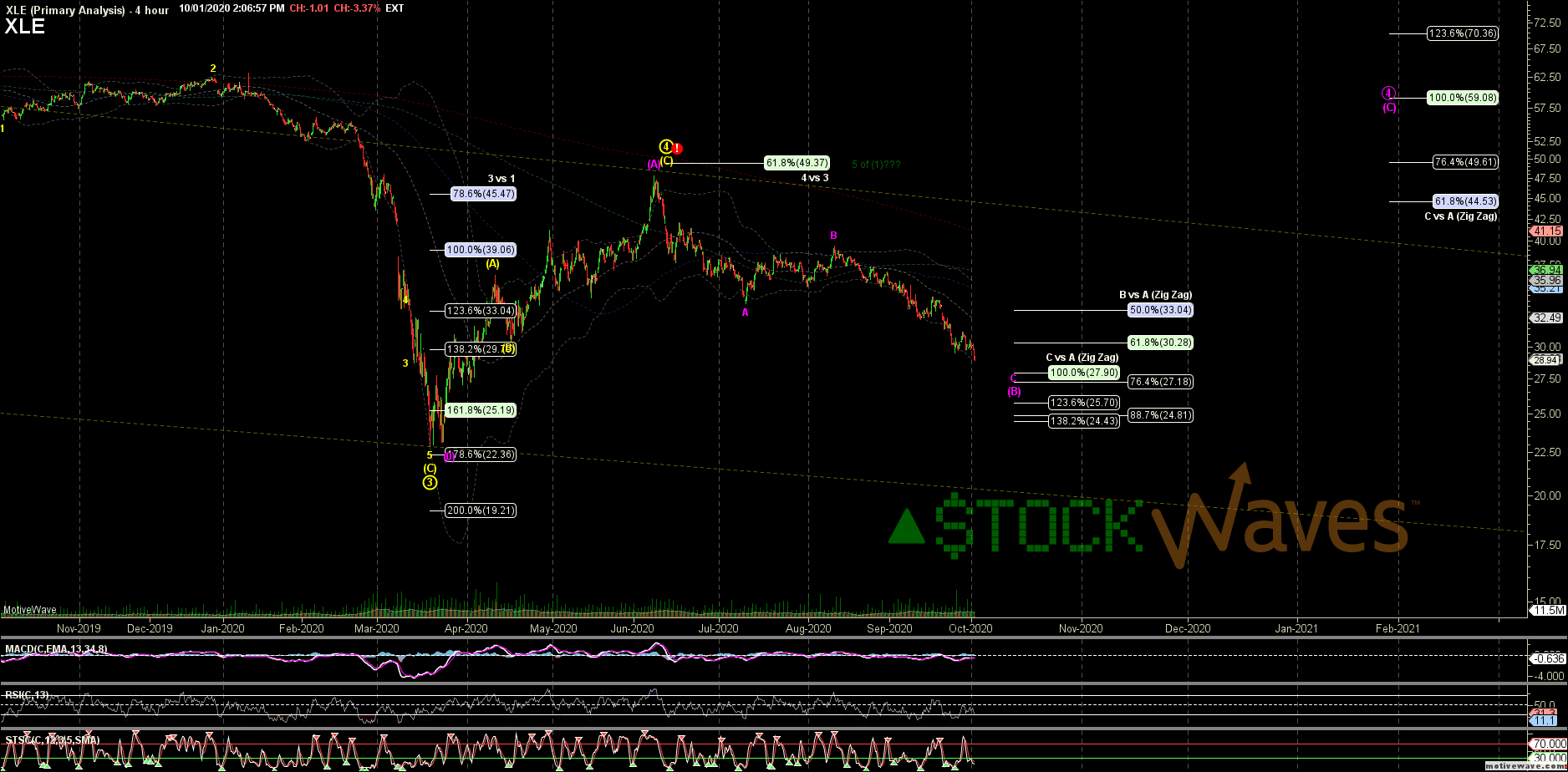The width and height of the screenshot is (1568, 772).
Task: Select the yellow circled 4 wave marker
Action: click(664, 145)
